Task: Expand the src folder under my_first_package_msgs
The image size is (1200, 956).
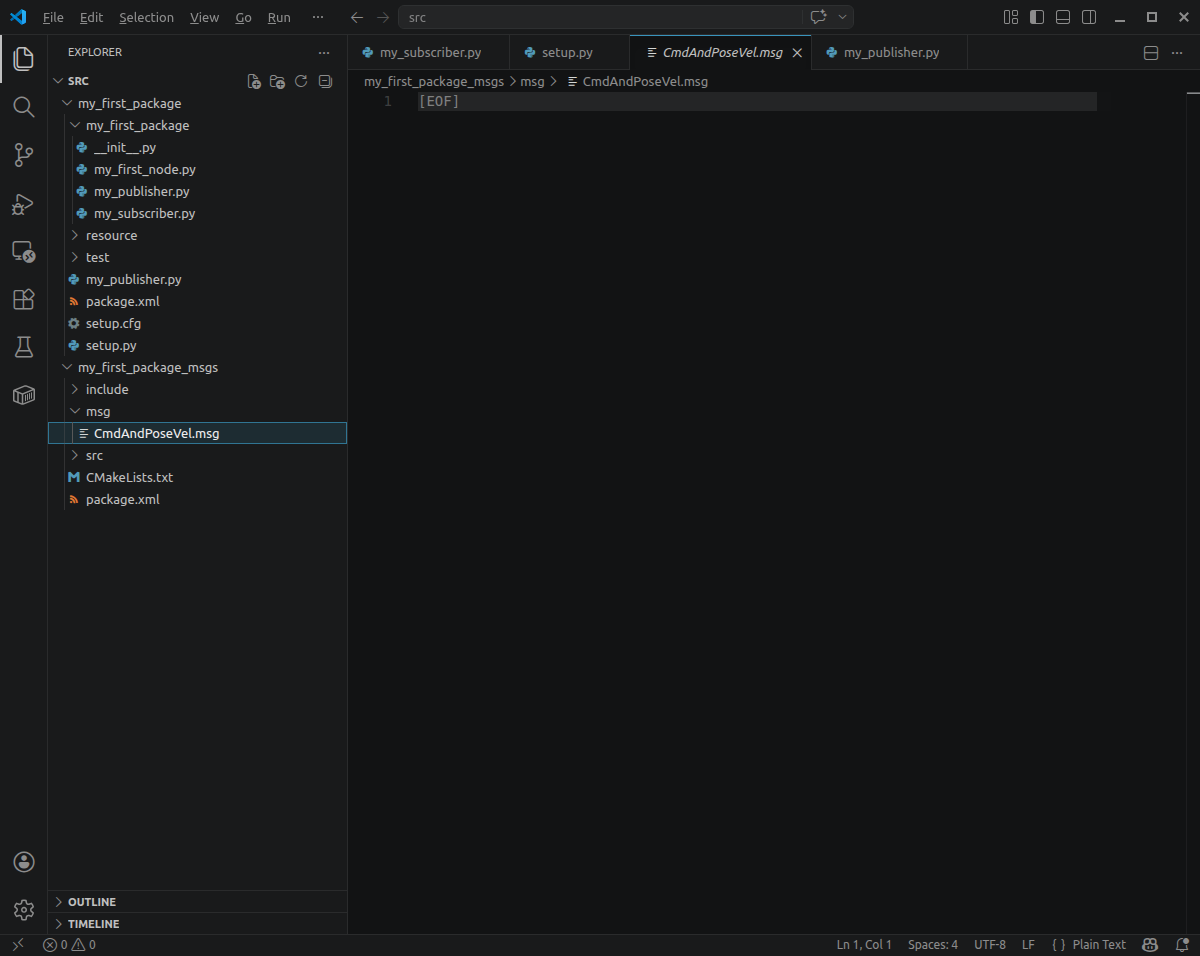Action: click(x=197, y=455)
